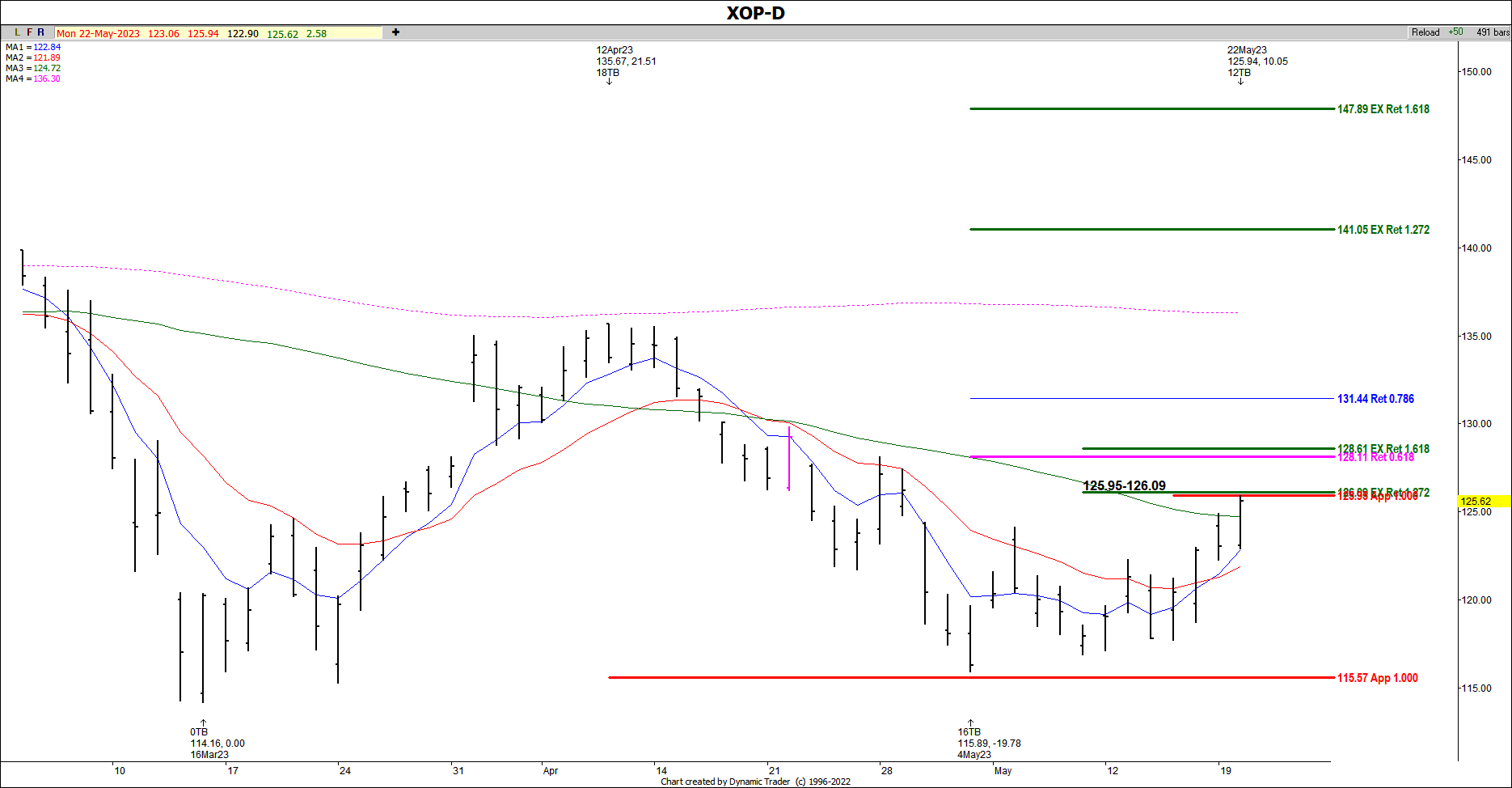Screen dimensions: 1512x788
Task: Click the 125.95-126.09 zone label
Action: [x=1124, y=485]
